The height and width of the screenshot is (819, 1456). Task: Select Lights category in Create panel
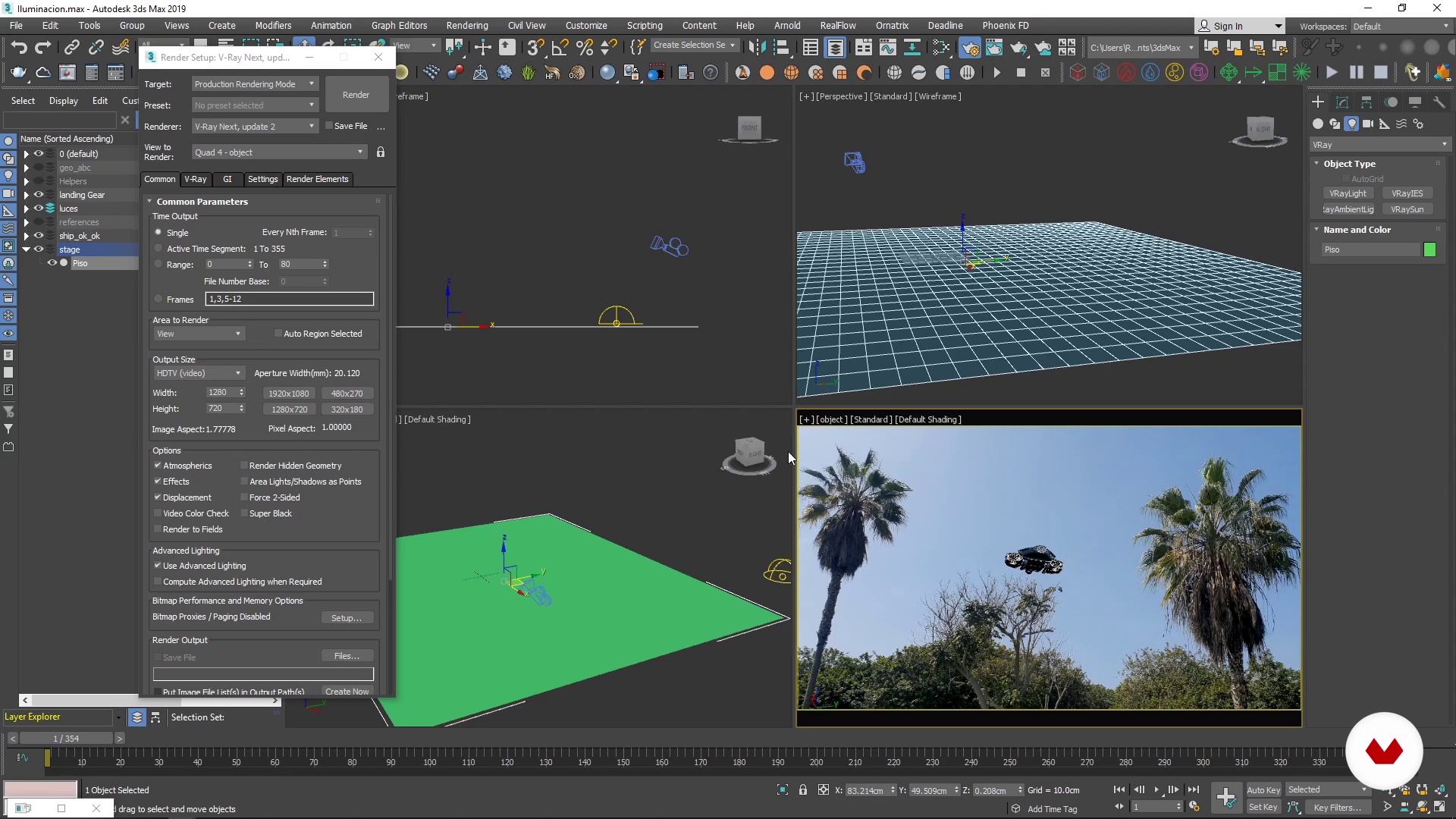point(1351,124)
